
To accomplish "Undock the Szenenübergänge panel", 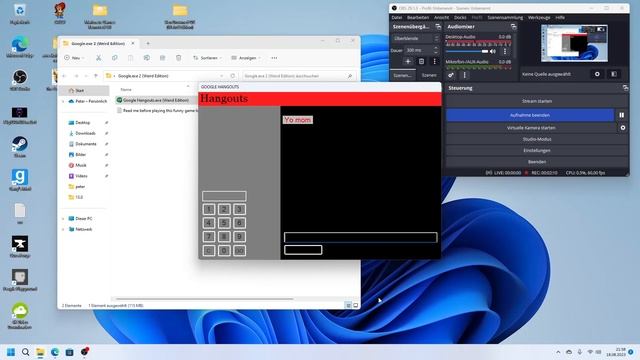I will point(438,27).
